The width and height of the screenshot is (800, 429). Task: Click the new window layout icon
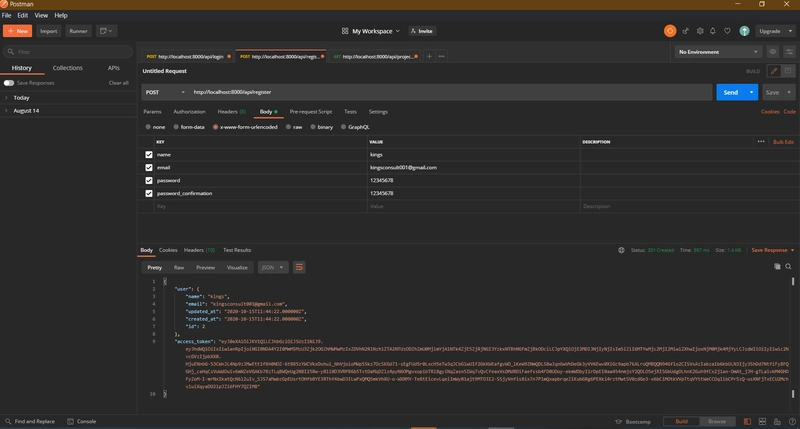pyautogui.click(x=106, y=31)
